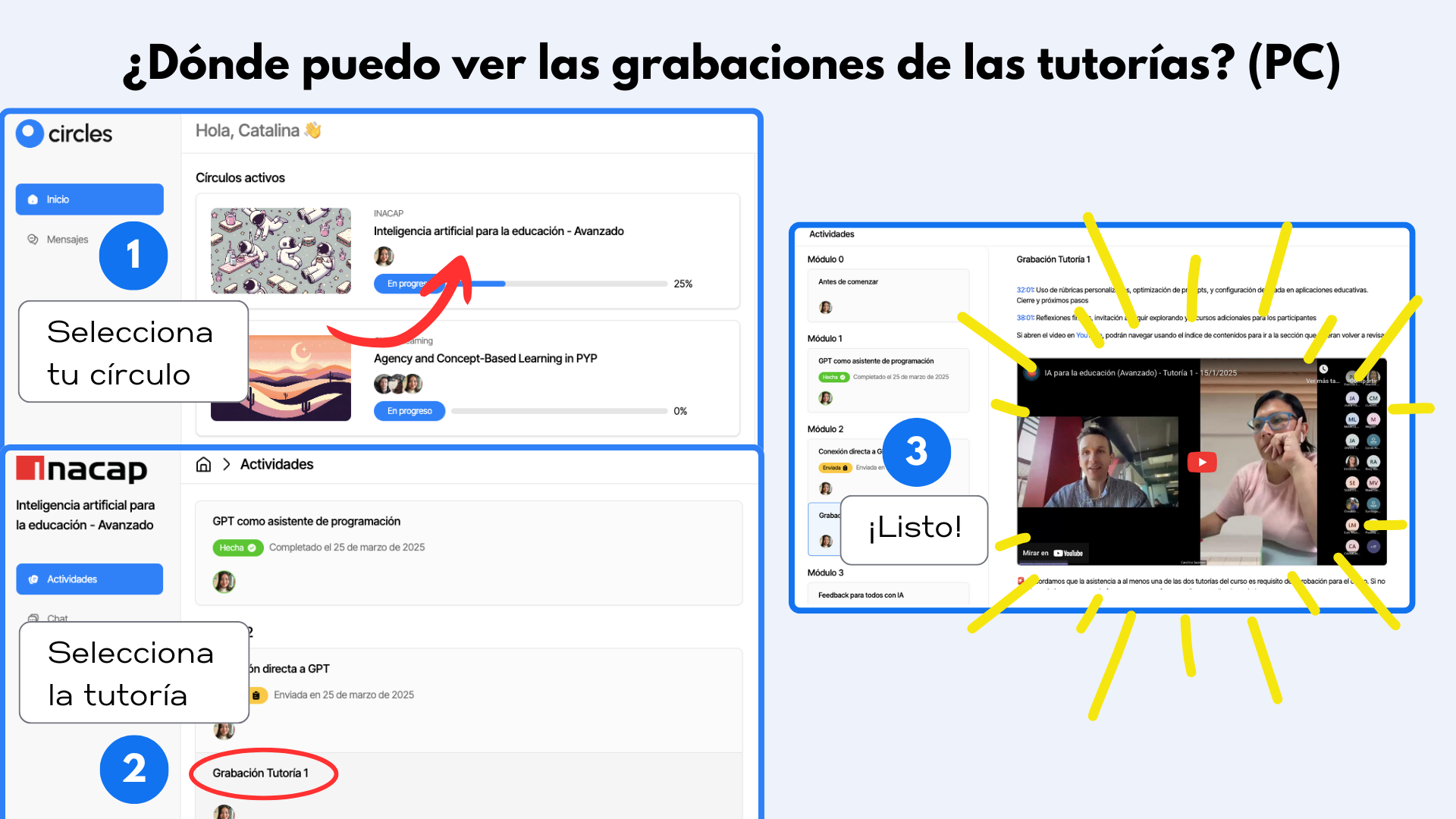Screen dimensions: 1456x819
Task: Open Agency and Concept-Based Learning in PYP
Action: point(485,359)
